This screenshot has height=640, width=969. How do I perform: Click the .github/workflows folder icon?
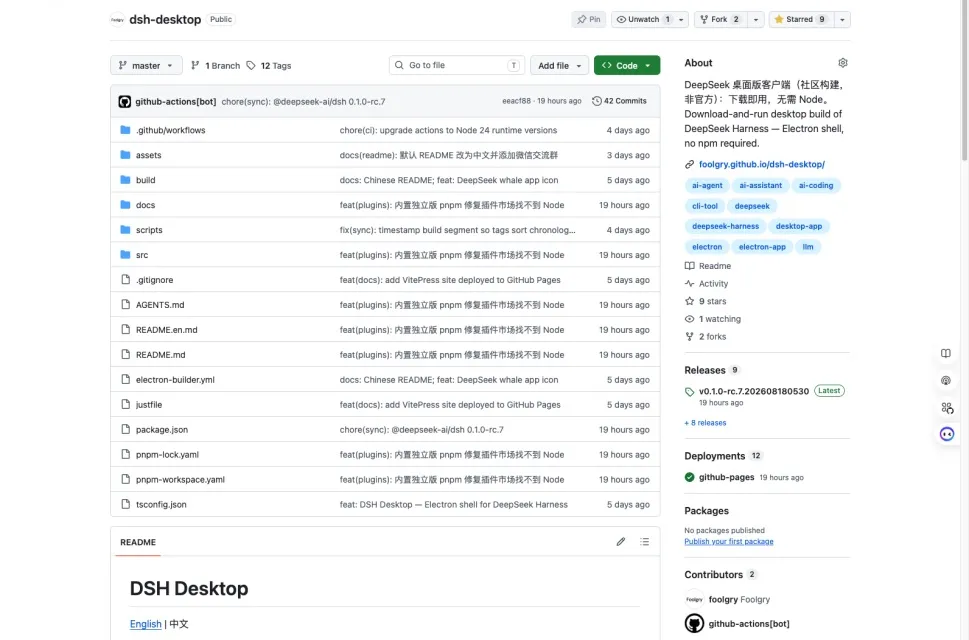tap(125, 130)
